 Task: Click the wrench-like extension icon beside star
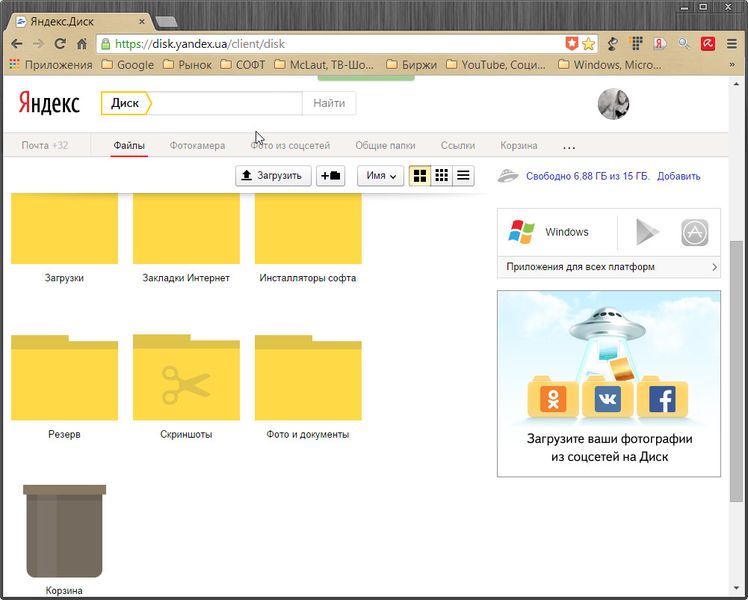coord(613,44)
